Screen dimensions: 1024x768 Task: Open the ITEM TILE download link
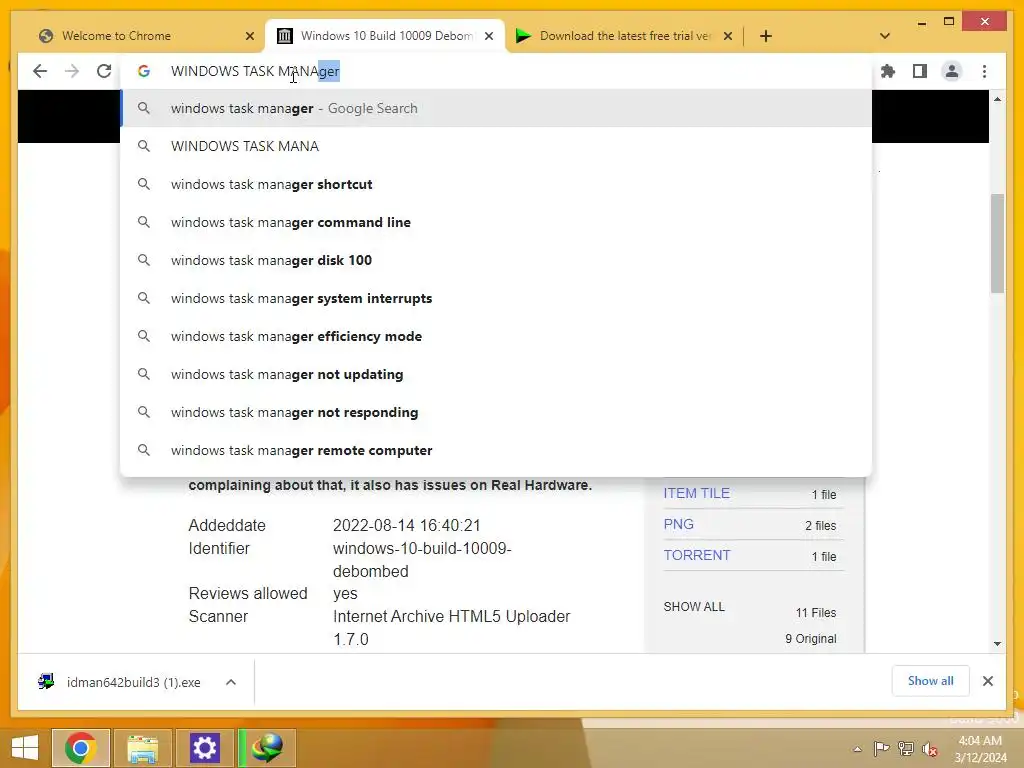click(697, 493)
